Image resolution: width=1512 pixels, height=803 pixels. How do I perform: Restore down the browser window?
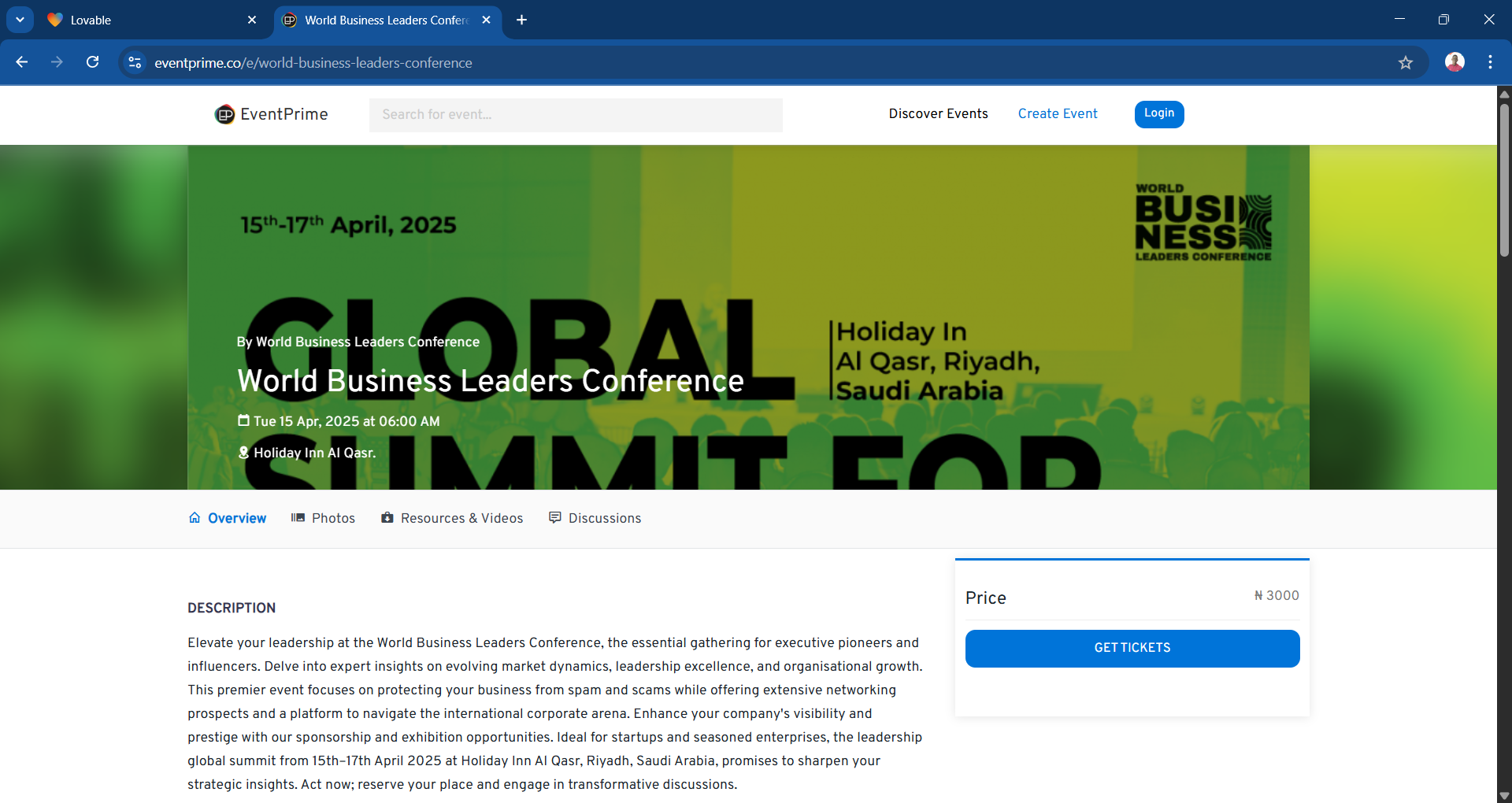(1443, 20)
